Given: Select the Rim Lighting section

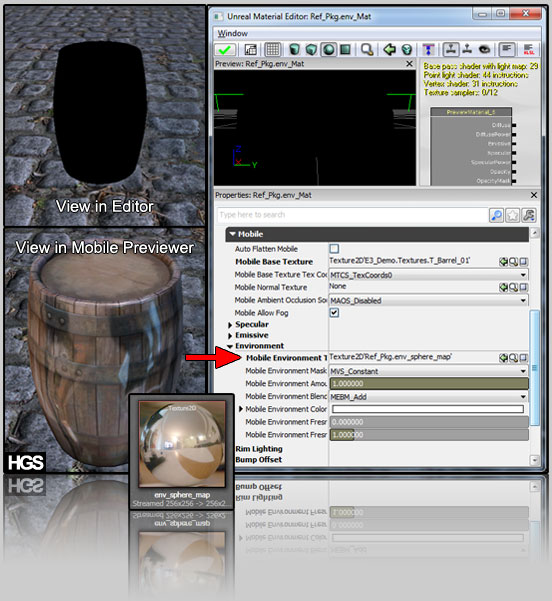Looking at the screenshot, I should point(259,449).
